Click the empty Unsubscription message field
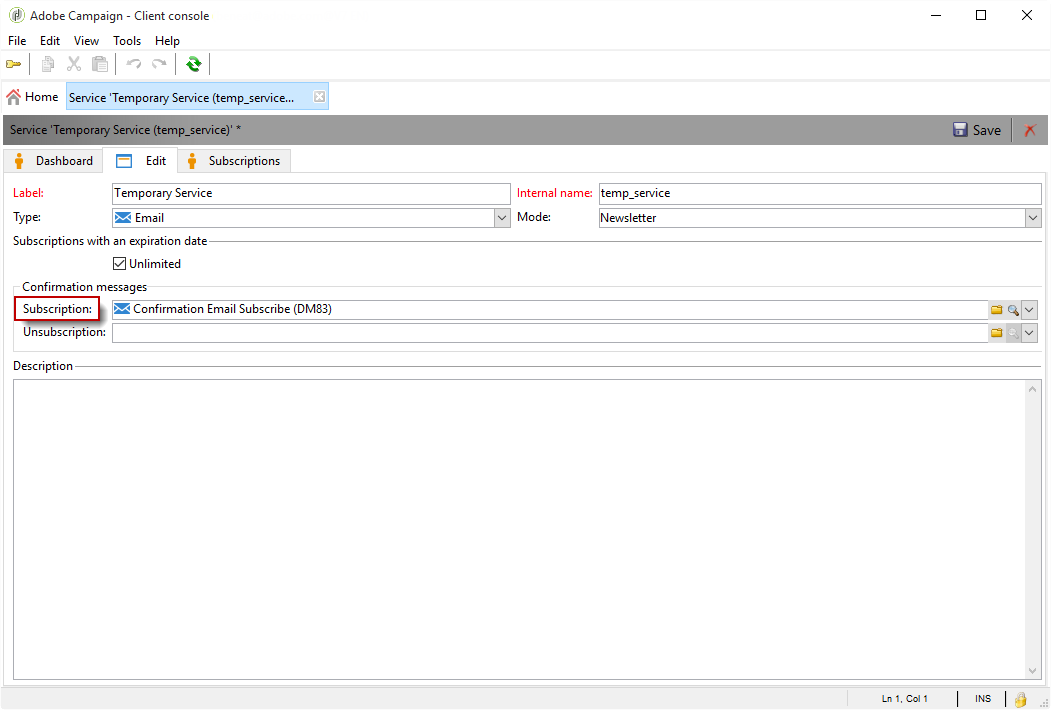Image resolution: width=1051 pixels, height=710 pixels. [x=550, y=333]
